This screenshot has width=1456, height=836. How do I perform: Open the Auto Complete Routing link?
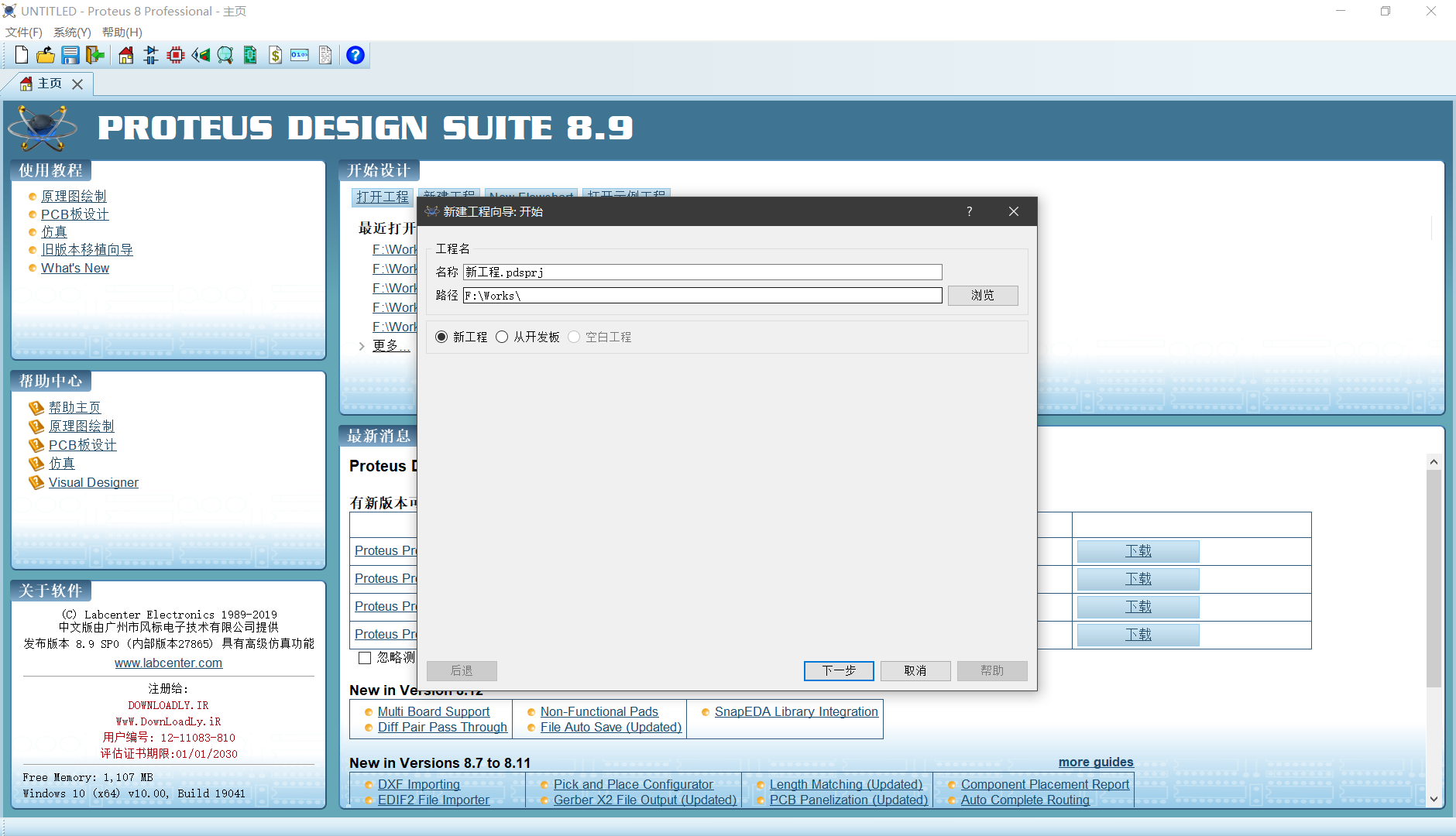pos(1025,800)
